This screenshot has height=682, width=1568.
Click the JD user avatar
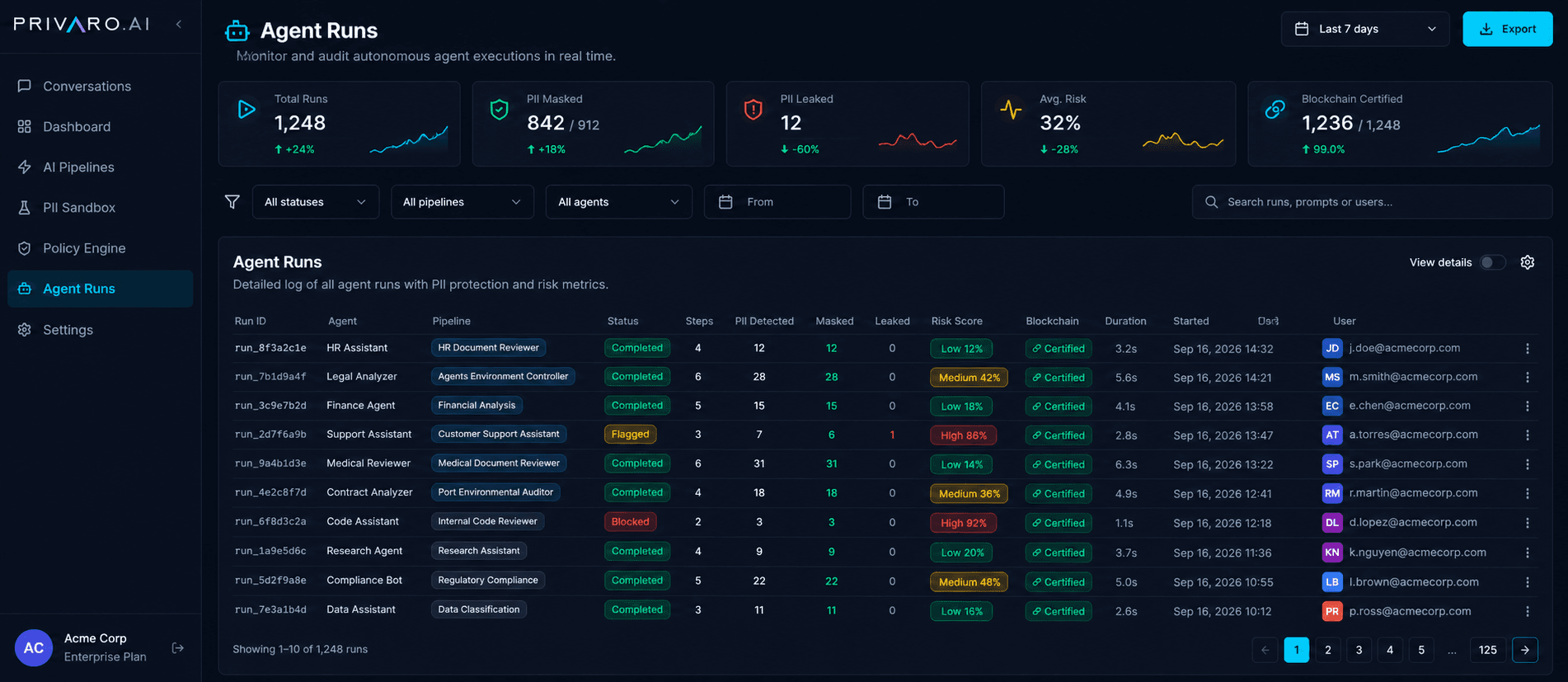pyautogui.click(x=1332, y=348)
